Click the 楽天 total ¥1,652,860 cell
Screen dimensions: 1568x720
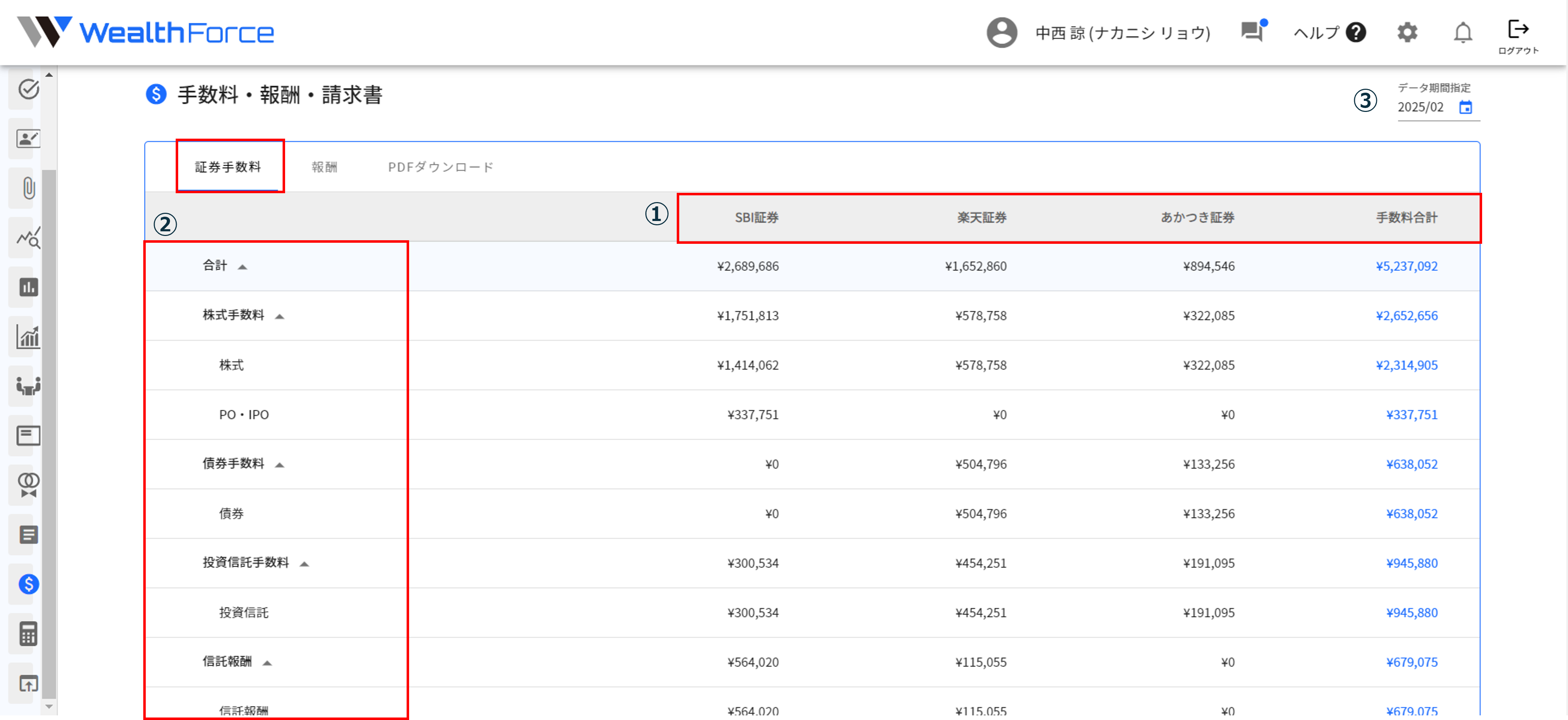click(976, 266)
